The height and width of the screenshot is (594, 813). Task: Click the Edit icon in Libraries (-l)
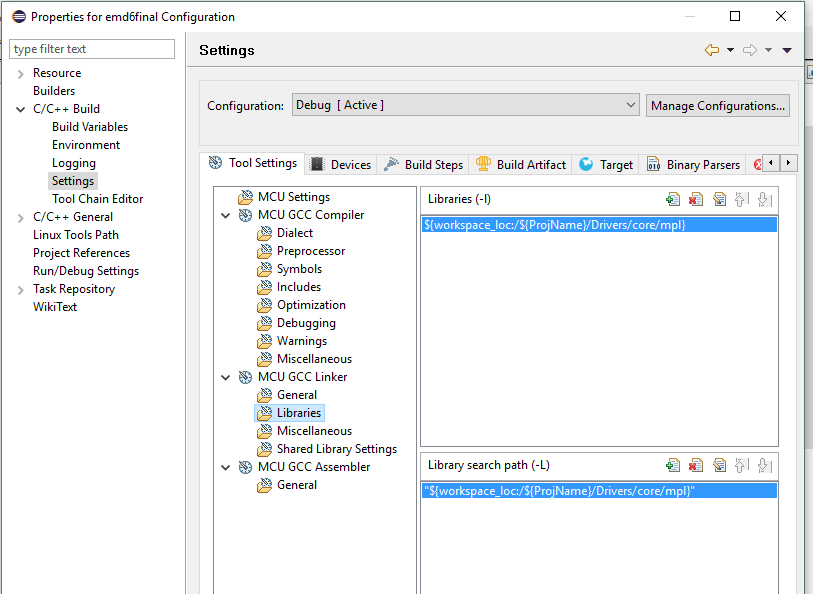(719, 199)
